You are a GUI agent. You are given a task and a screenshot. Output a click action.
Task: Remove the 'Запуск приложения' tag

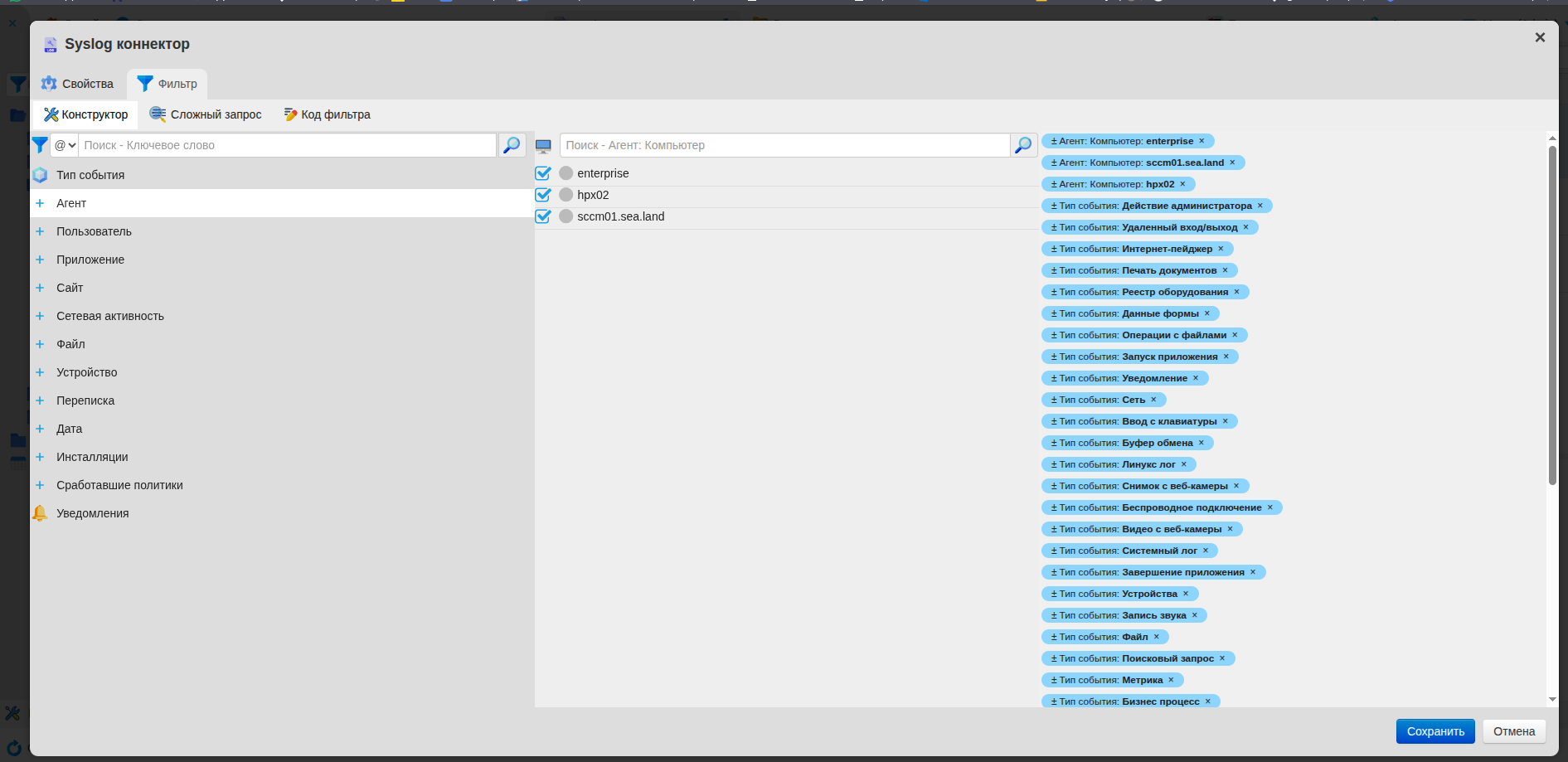pyautogui.click(x=1226, y=357)
